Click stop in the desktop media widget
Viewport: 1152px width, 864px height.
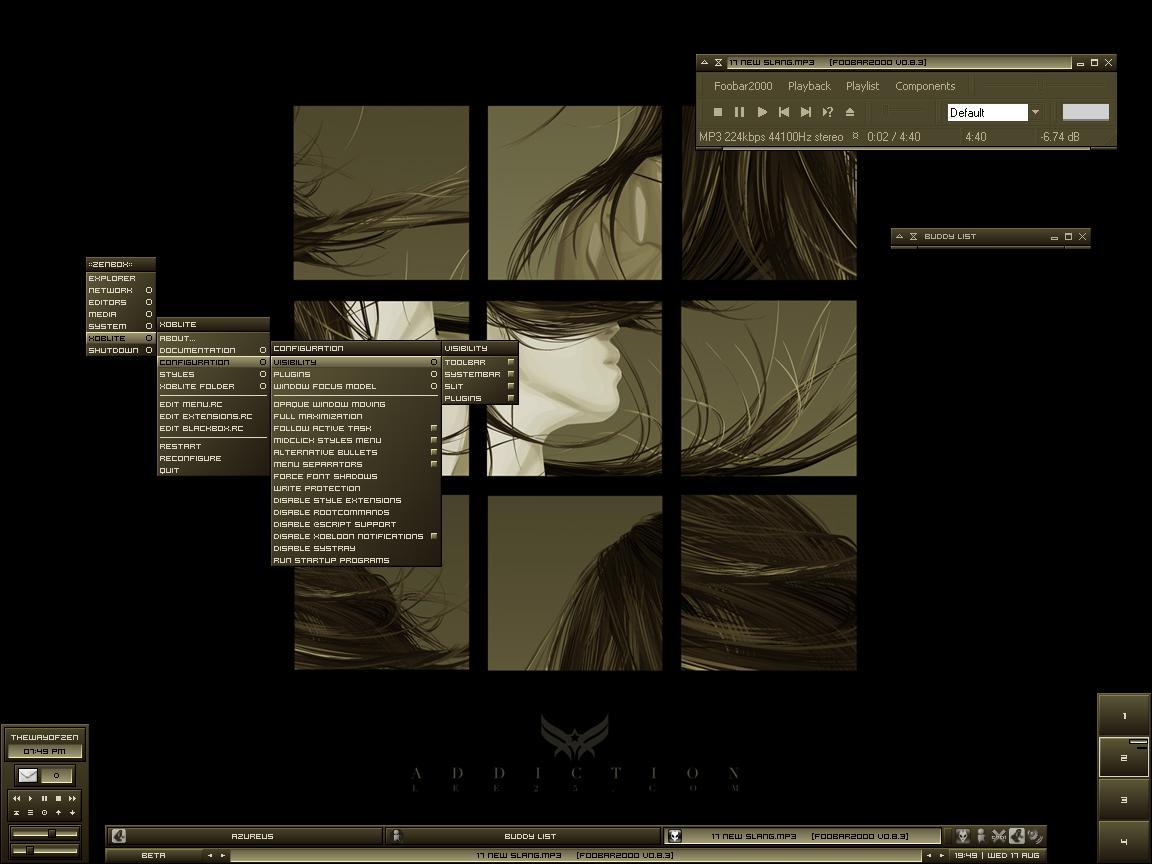[58, 799]
